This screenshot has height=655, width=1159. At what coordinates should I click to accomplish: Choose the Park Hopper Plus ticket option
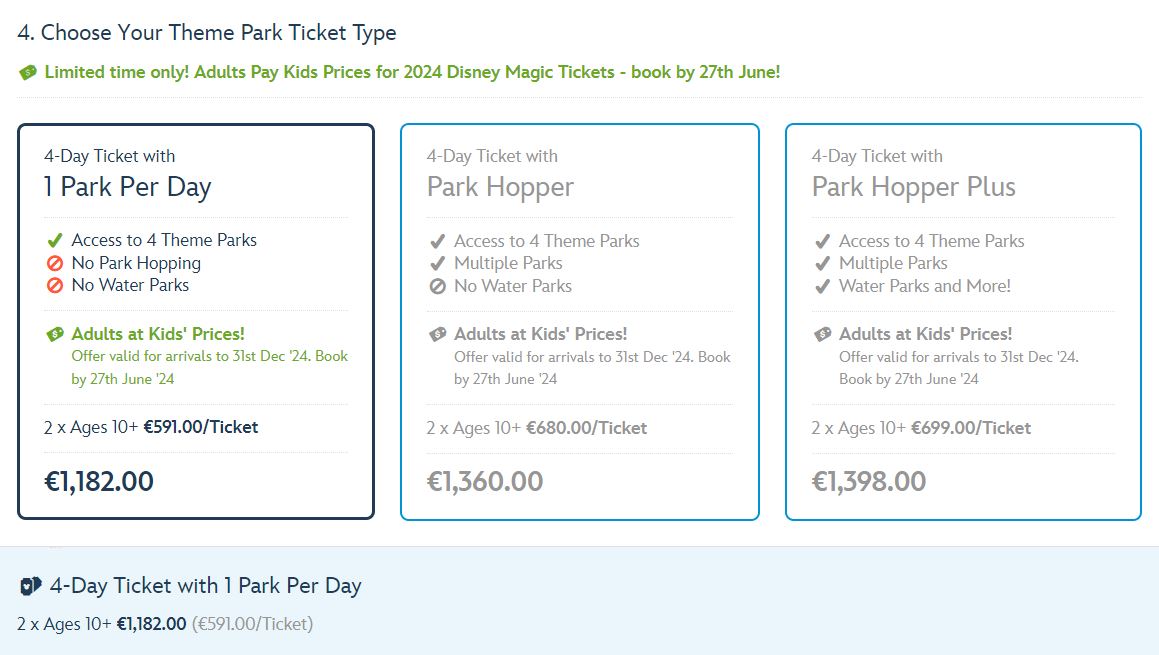coord(963,322)
